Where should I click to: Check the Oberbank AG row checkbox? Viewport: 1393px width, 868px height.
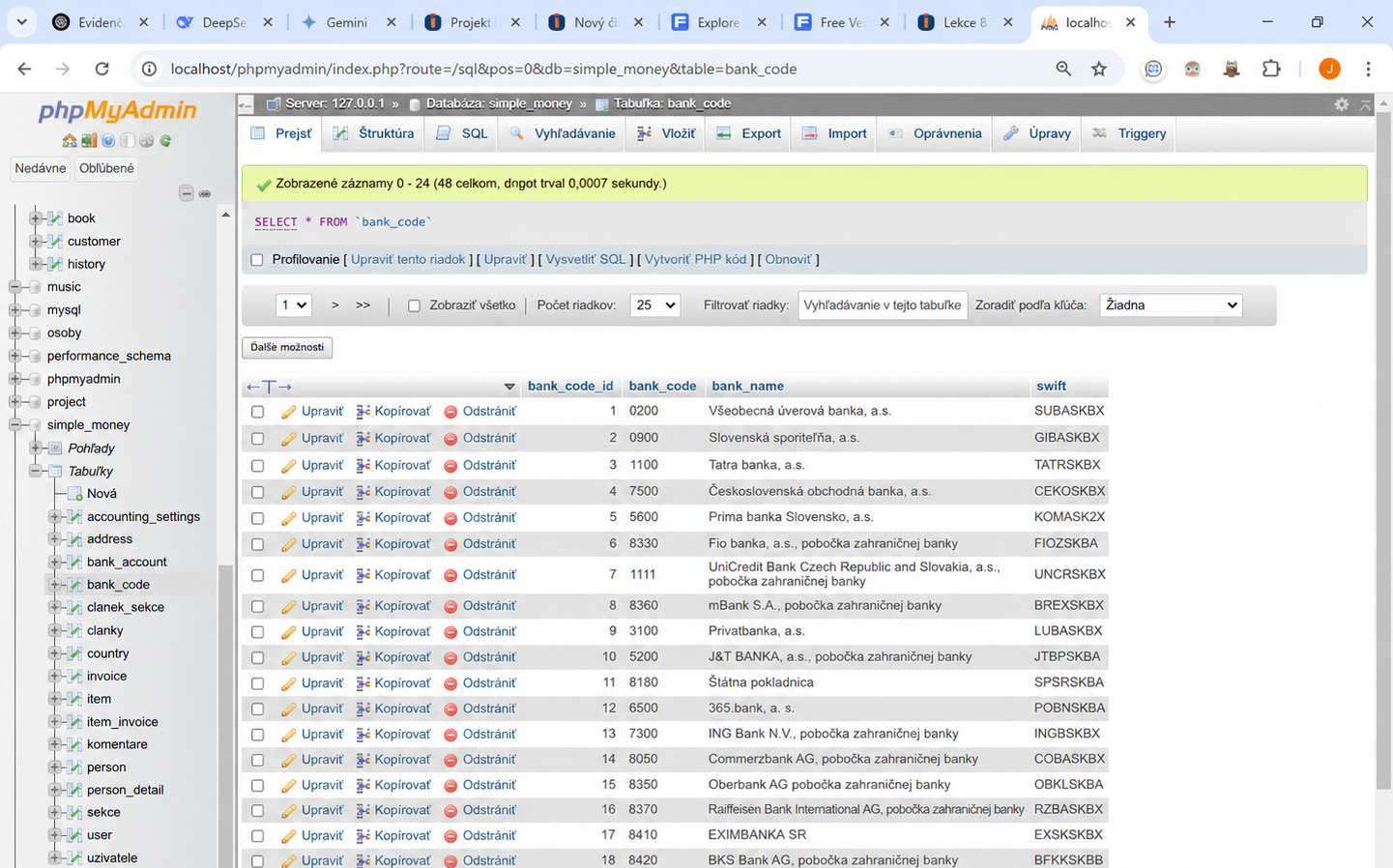(x=257, y=786)
